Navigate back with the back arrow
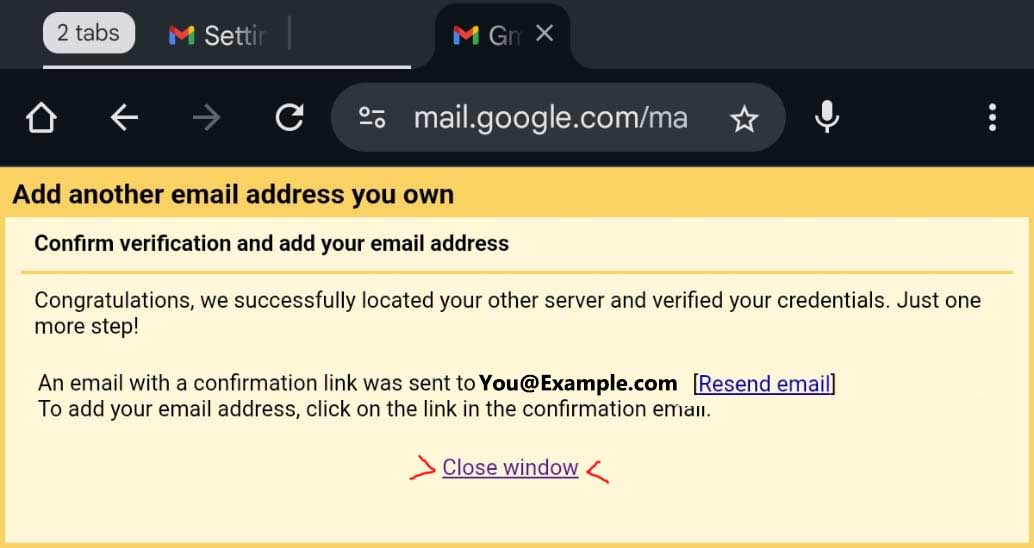The image size is (1034, 548). [124, 119]
